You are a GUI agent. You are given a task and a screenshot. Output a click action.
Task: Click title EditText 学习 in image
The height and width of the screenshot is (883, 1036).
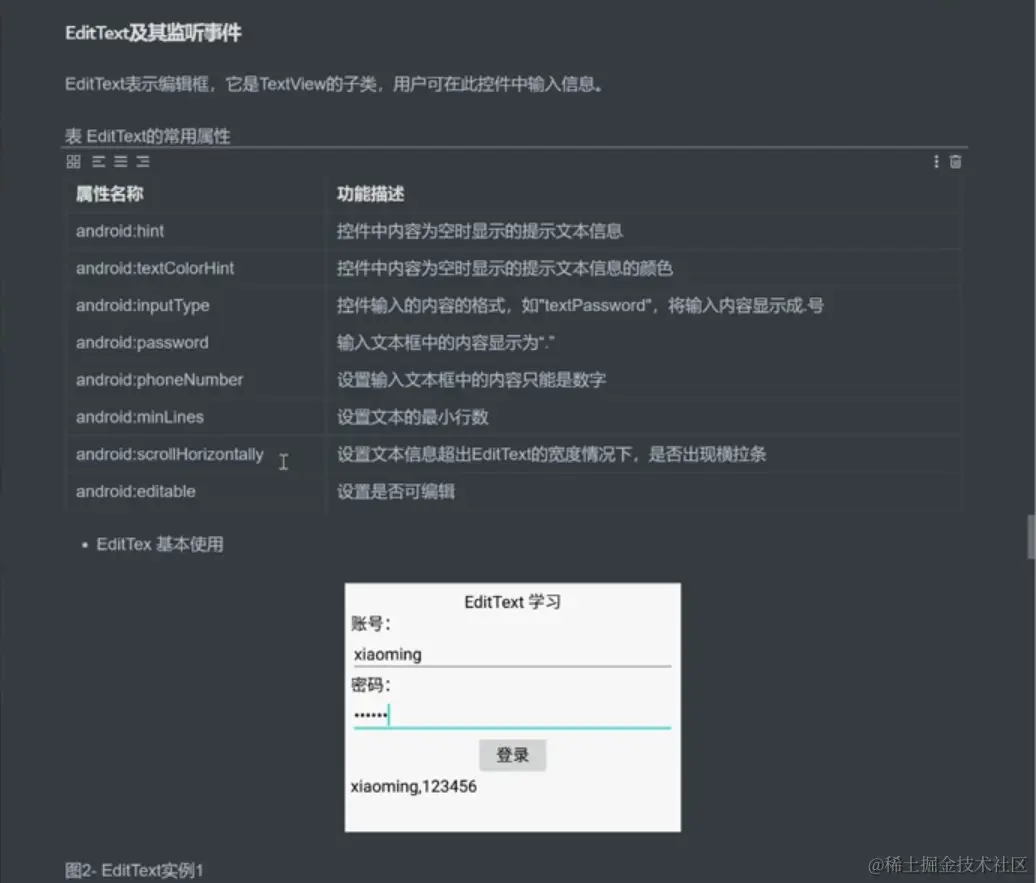point(513,601)
